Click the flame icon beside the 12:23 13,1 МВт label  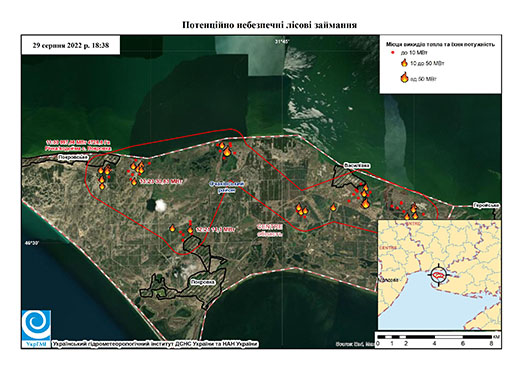(190, 230)
